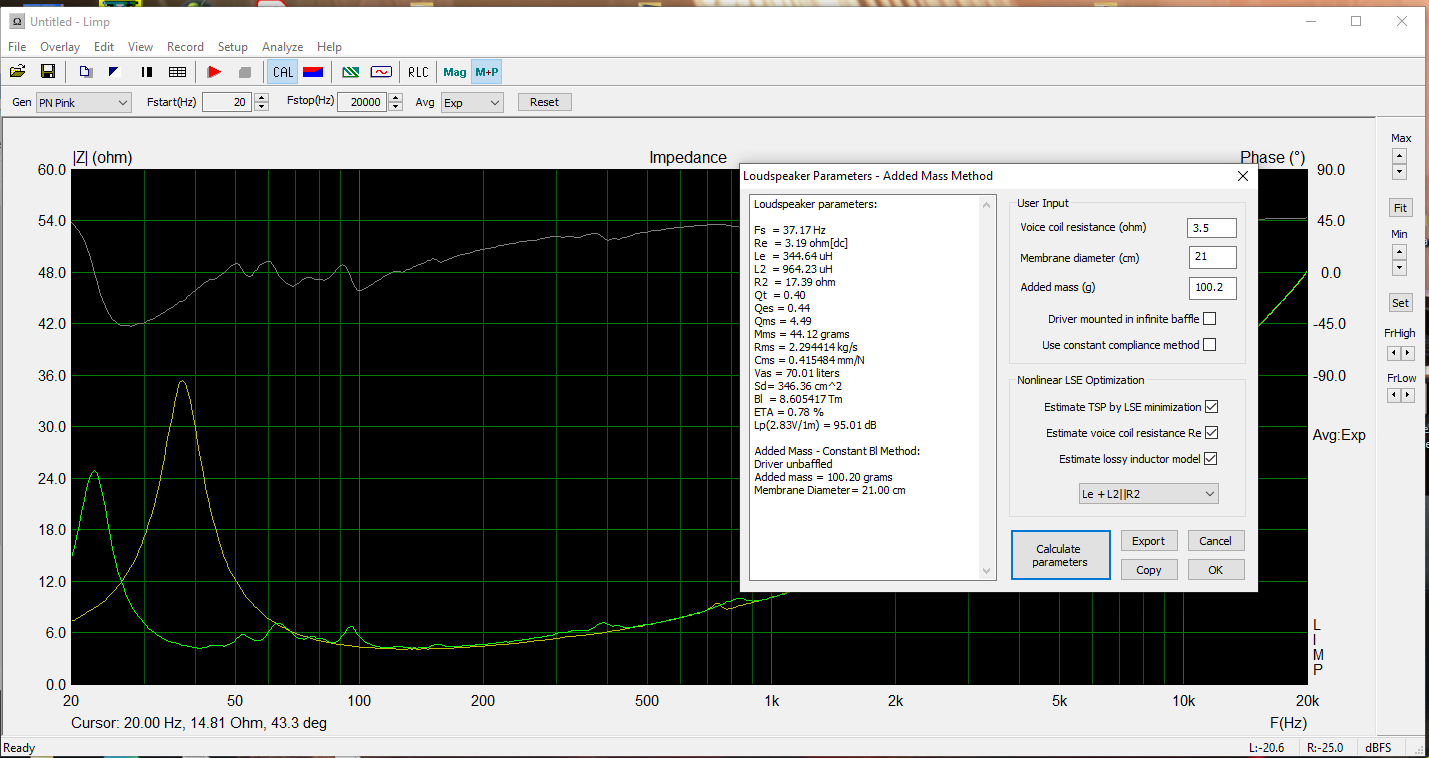Click the two vertical bars toolbar icon

[147, 72]
